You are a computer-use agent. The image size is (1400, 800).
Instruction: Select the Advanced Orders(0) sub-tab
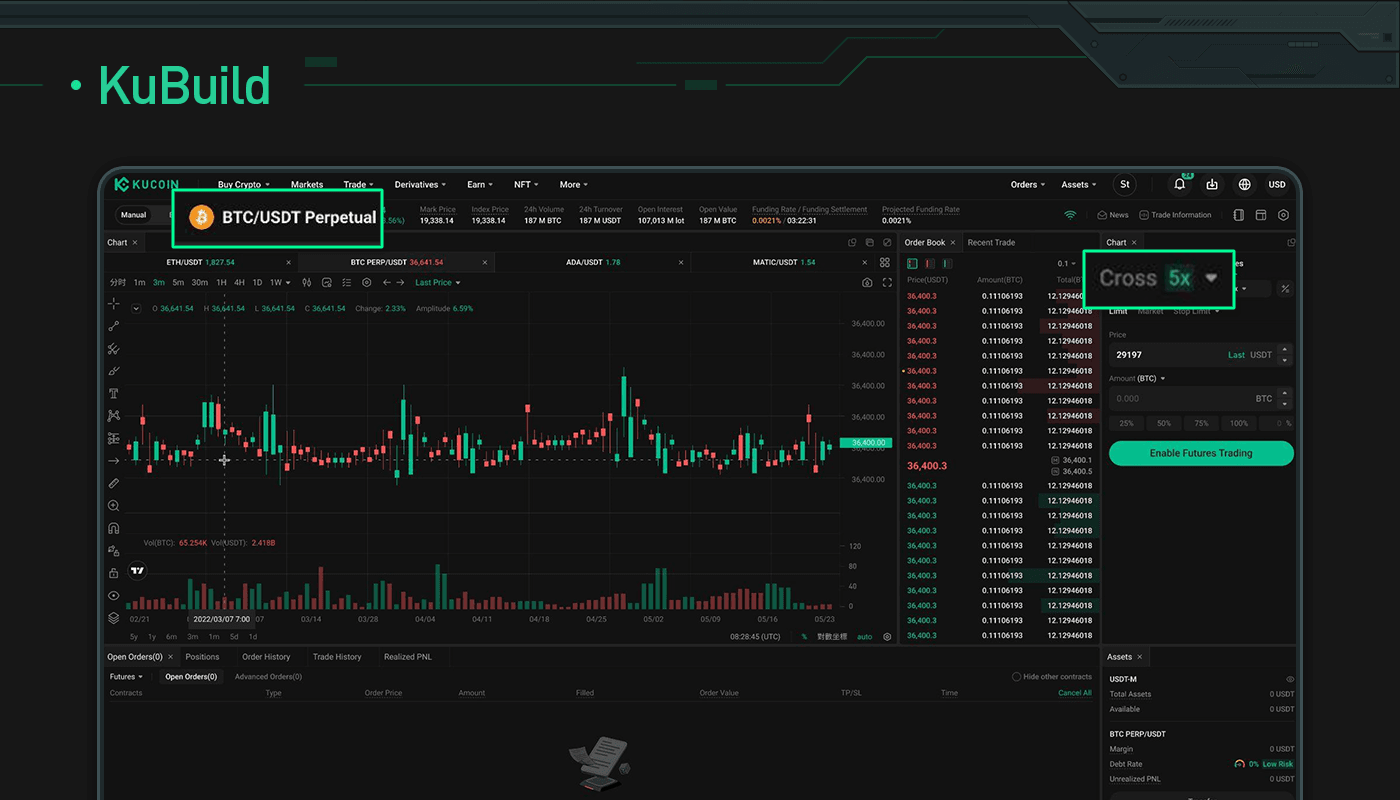[268, 677]
